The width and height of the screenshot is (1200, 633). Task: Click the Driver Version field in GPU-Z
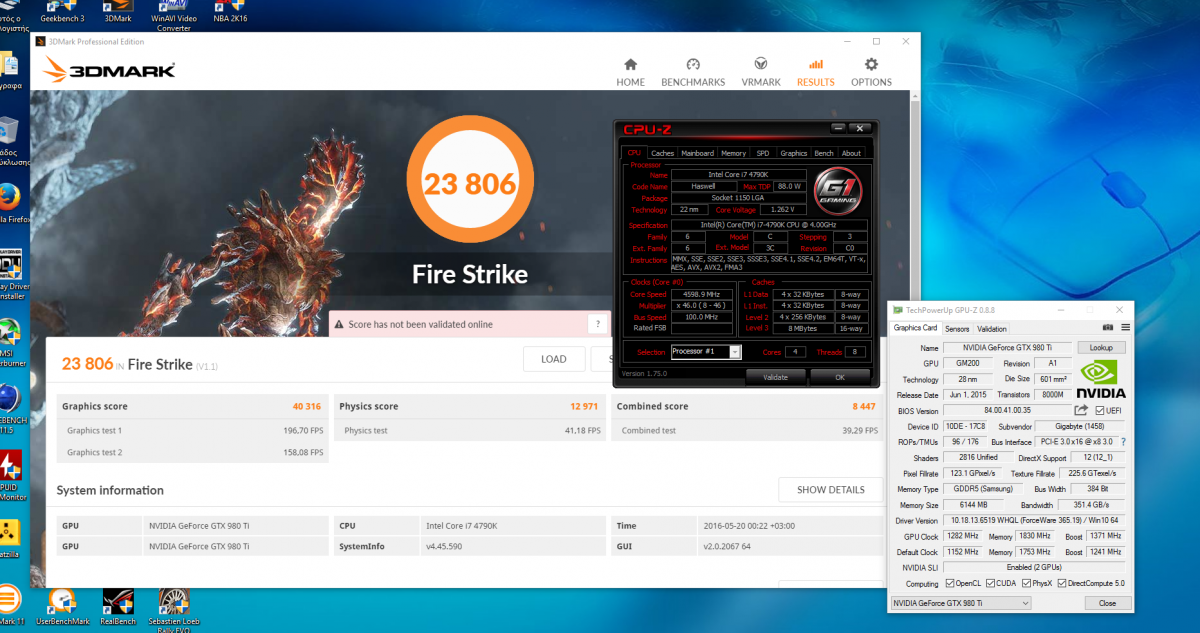click(x=1034, y=520)
